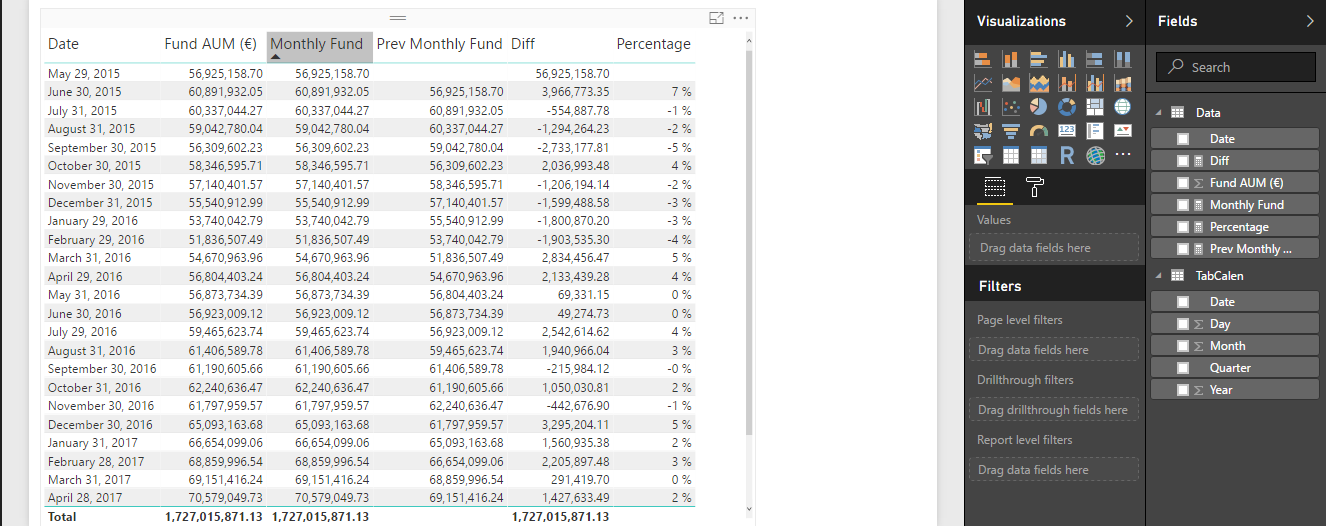Select the Donut chart visualization

point(1067,107)
